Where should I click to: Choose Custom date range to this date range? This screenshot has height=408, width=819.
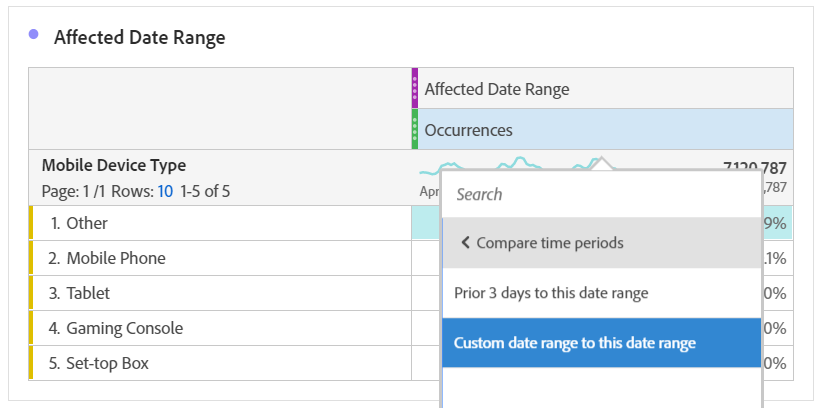[x=574, y=343]
